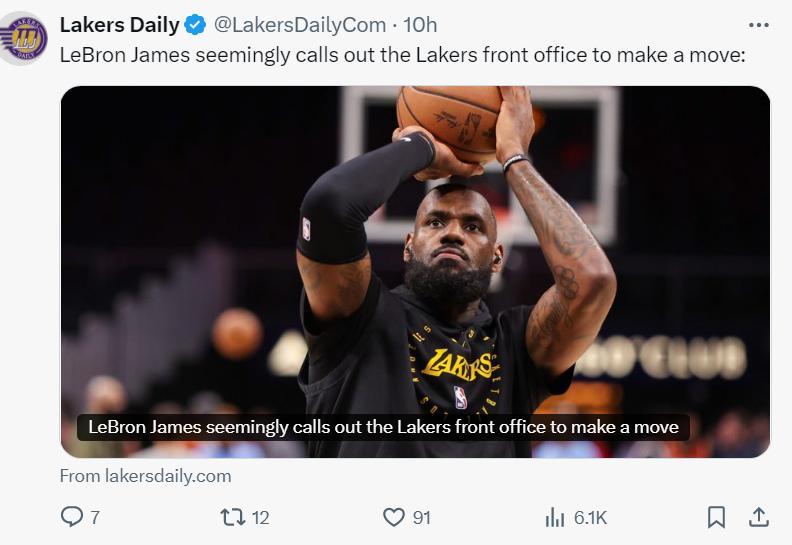Click the reply count of 7
The width and height of the screenshot is (792, 545).
pyautogui.click(x=95, y=517)
